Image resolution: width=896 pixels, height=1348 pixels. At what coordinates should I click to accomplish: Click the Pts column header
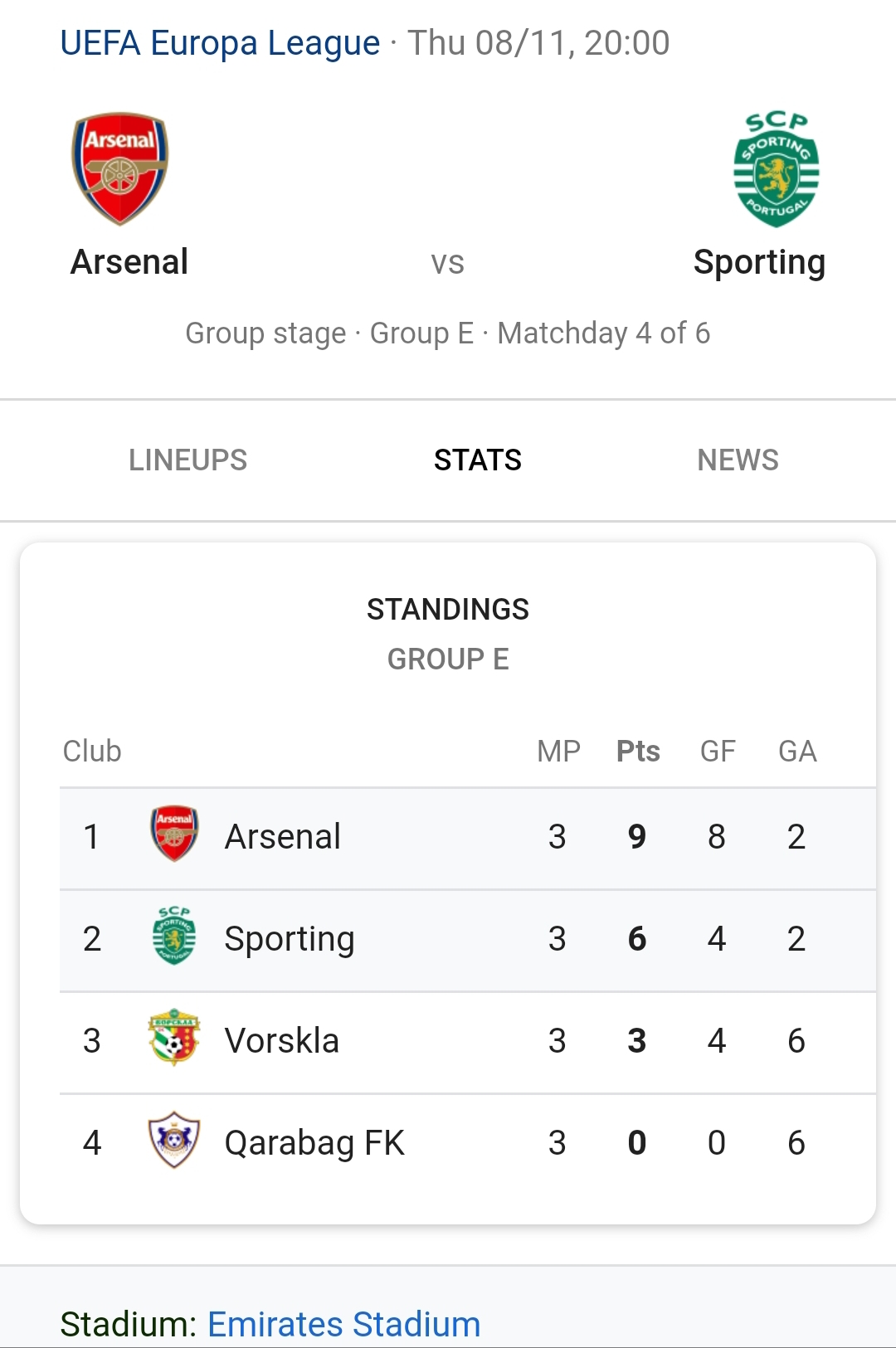pos(638,751)
